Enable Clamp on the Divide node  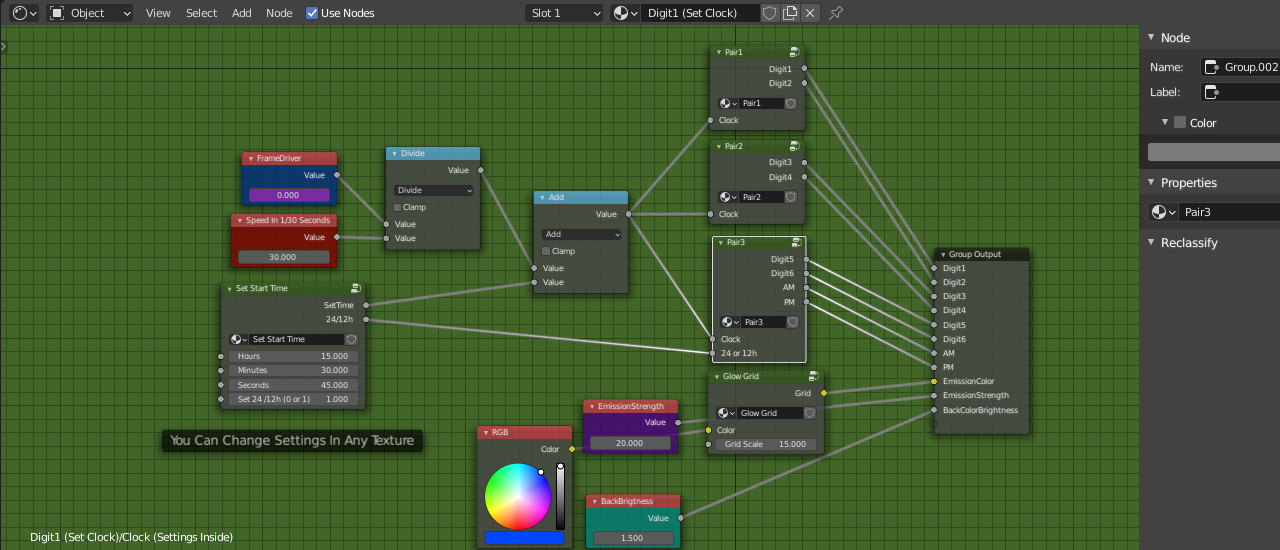tap(398, 207)
